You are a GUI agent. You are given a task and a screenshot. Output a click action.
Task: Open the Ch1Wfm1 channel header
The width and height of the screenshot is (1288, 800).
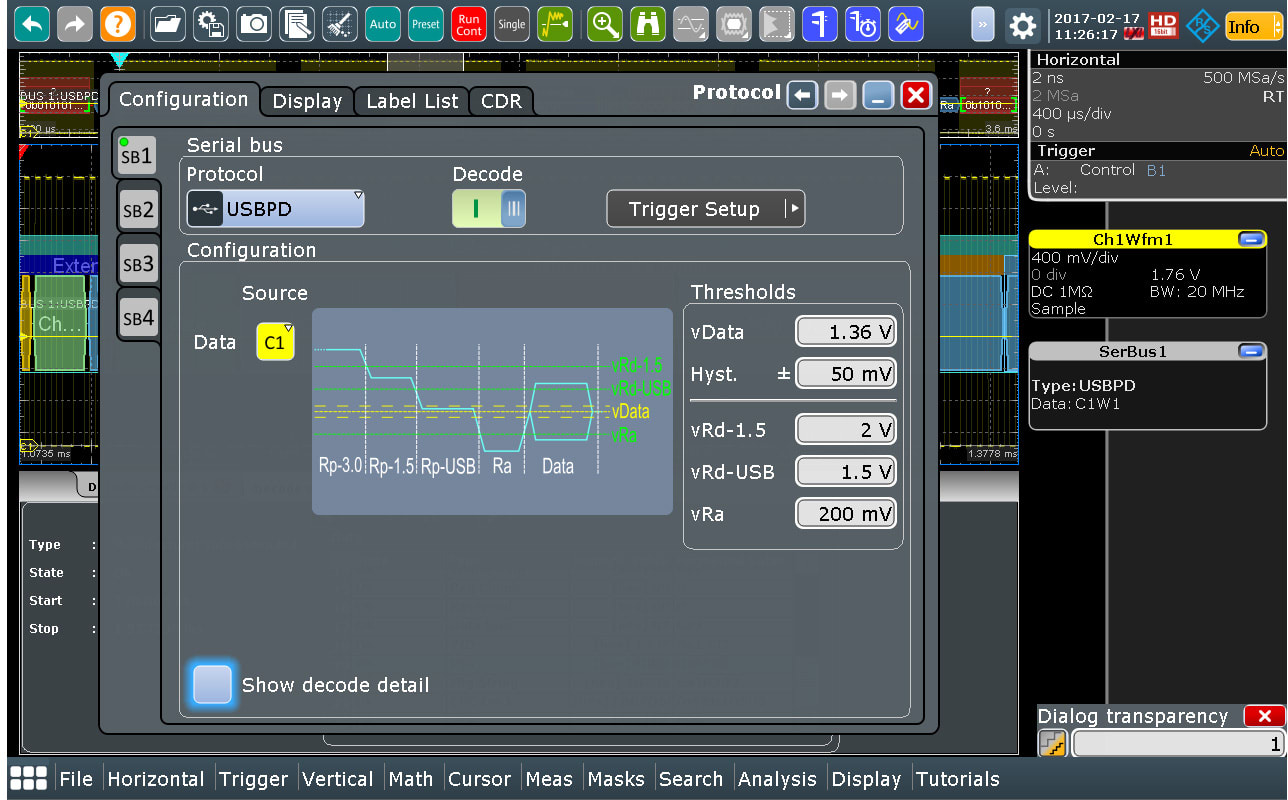tap(1132, 239)
